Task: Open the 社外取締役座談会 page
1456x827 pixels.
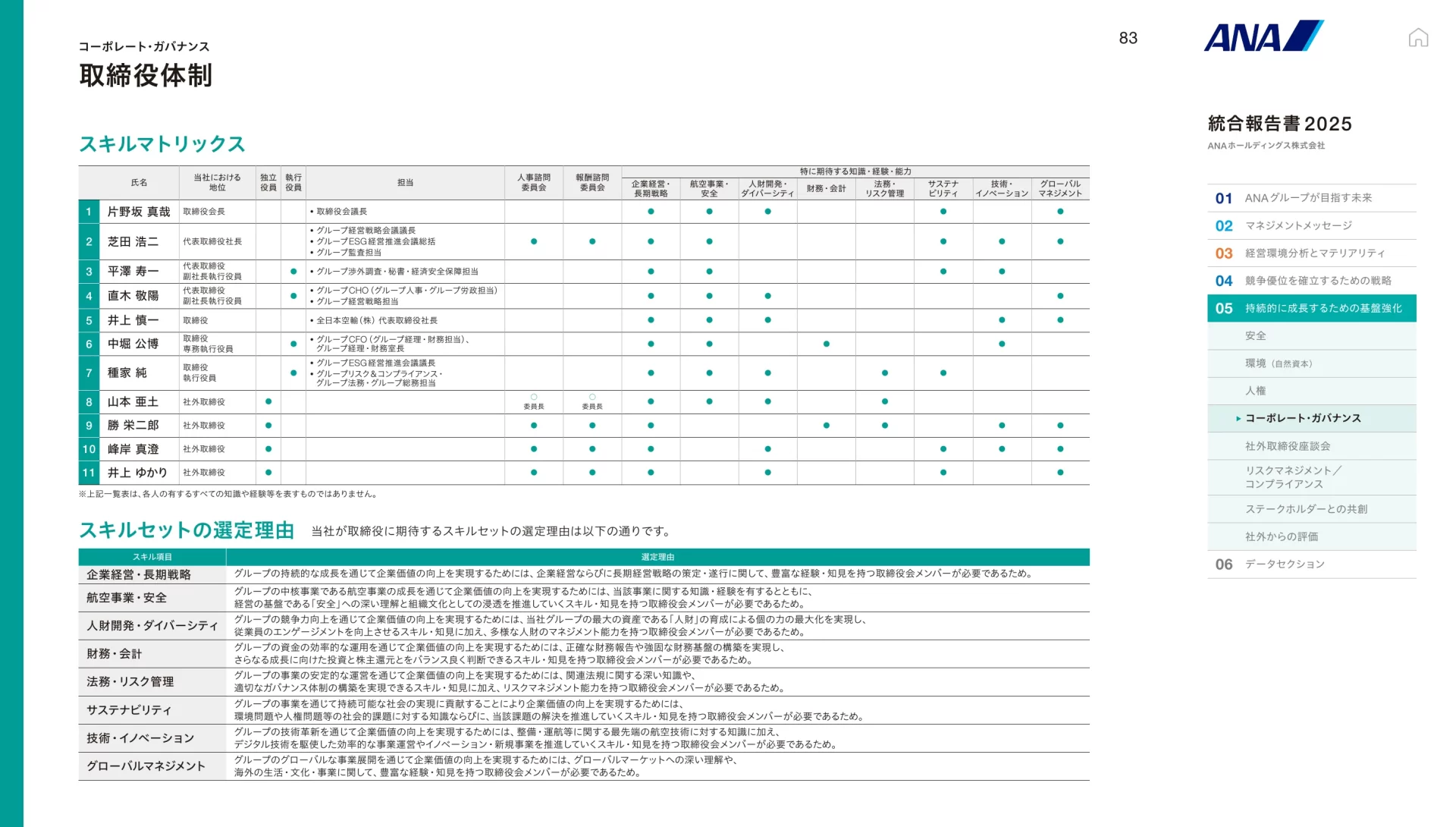Action: [x=1287, y=446]
